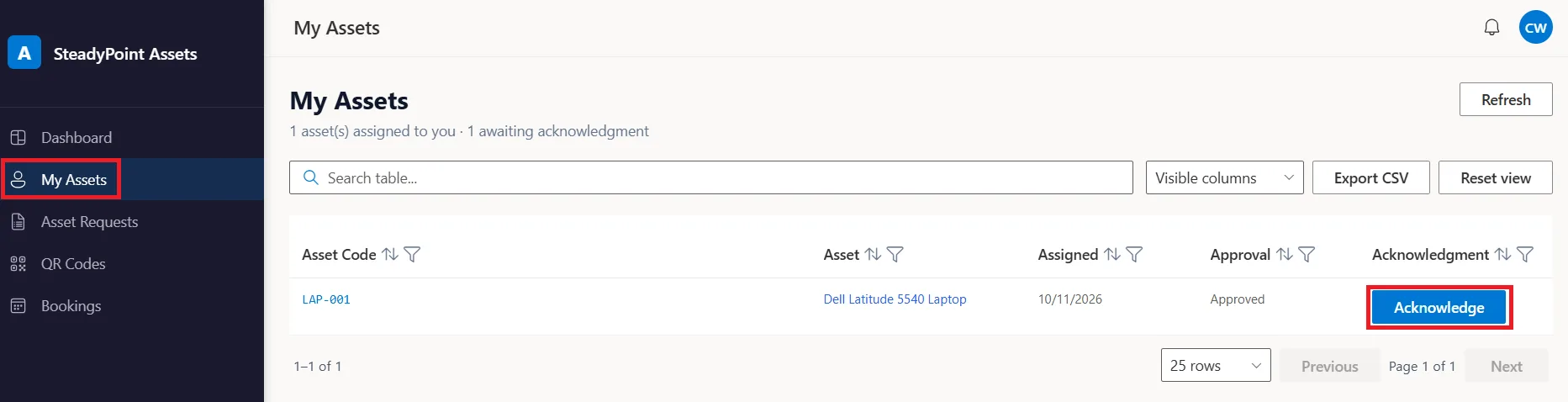This screenshot has width=1568, height=402.
Task: Click the search magnifier icon
Action: click(310, 177)
